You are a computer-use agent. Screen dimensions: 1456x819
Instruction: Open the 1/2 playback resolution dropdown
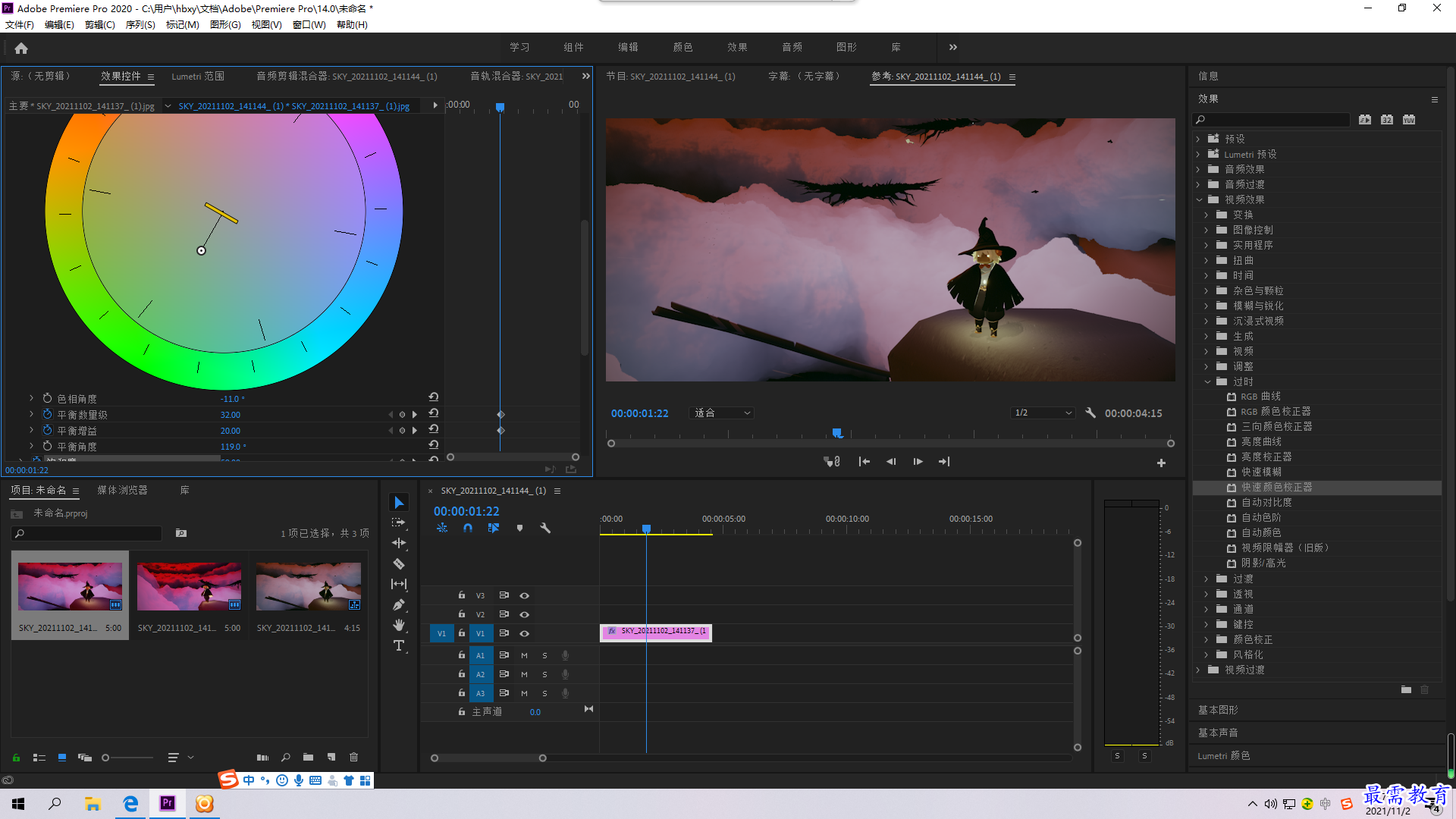tap(1043, 413)
